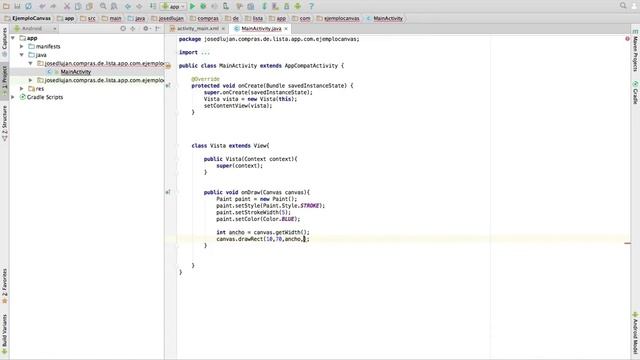Viewport: 640px width, 360px height.
Task: Switch to activity_main.xml tab
Action: click(x=198, y=29)
